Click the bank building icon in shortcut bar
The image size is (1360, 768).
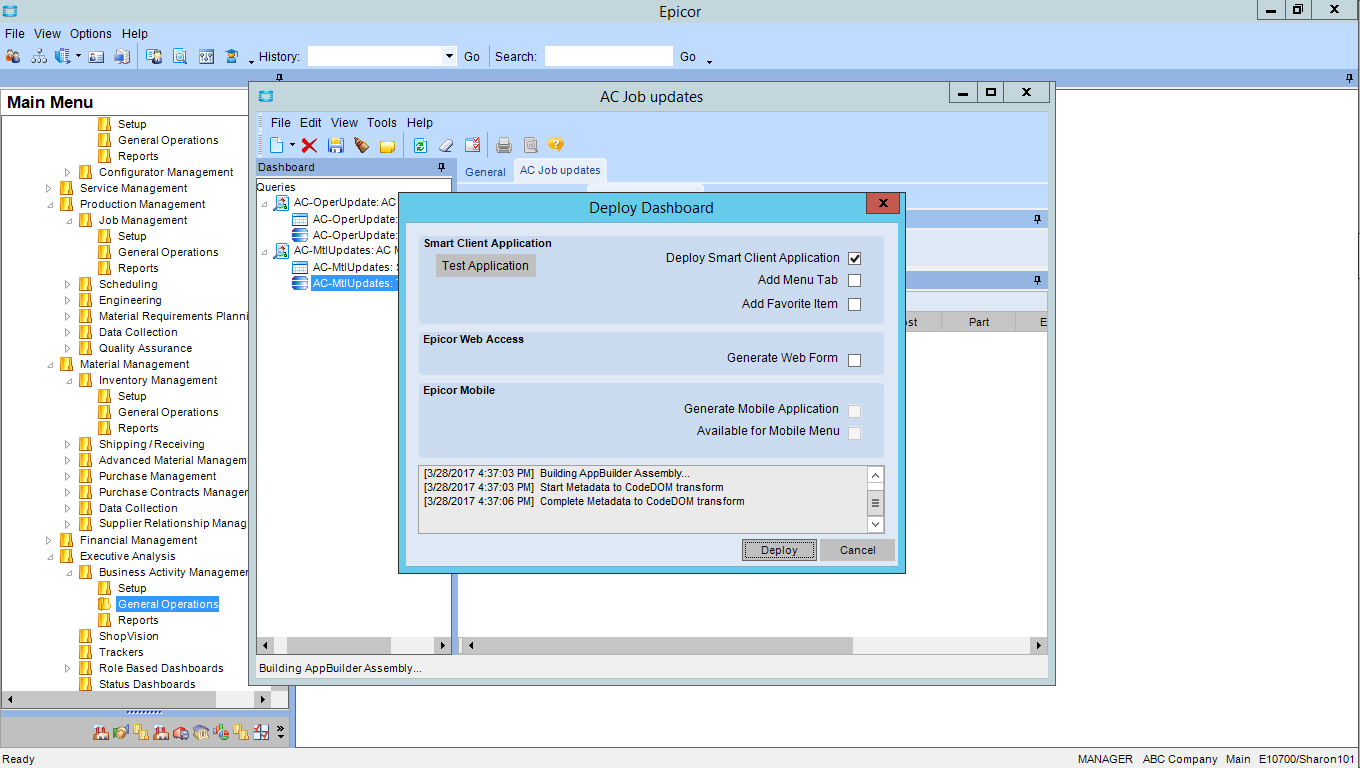(201, 733)
